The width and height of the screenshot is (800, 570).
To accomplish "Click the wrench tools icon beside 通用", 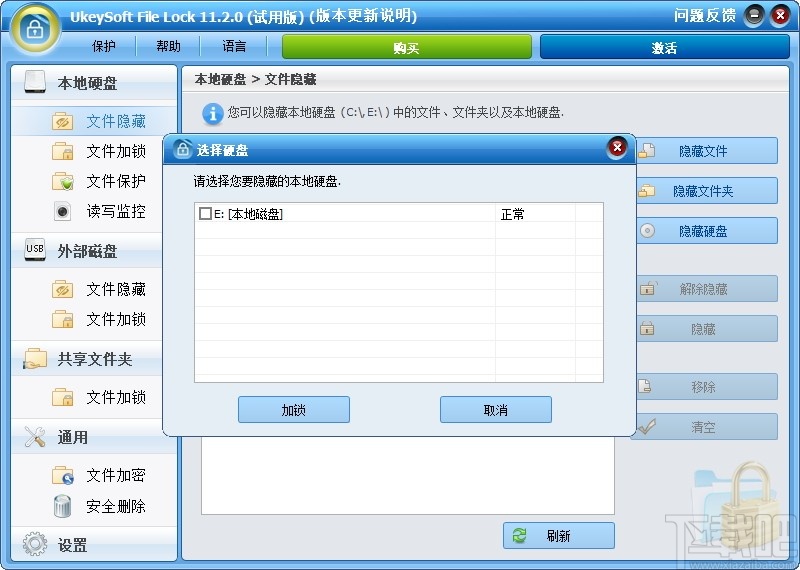I will click(x=35, y=437).
